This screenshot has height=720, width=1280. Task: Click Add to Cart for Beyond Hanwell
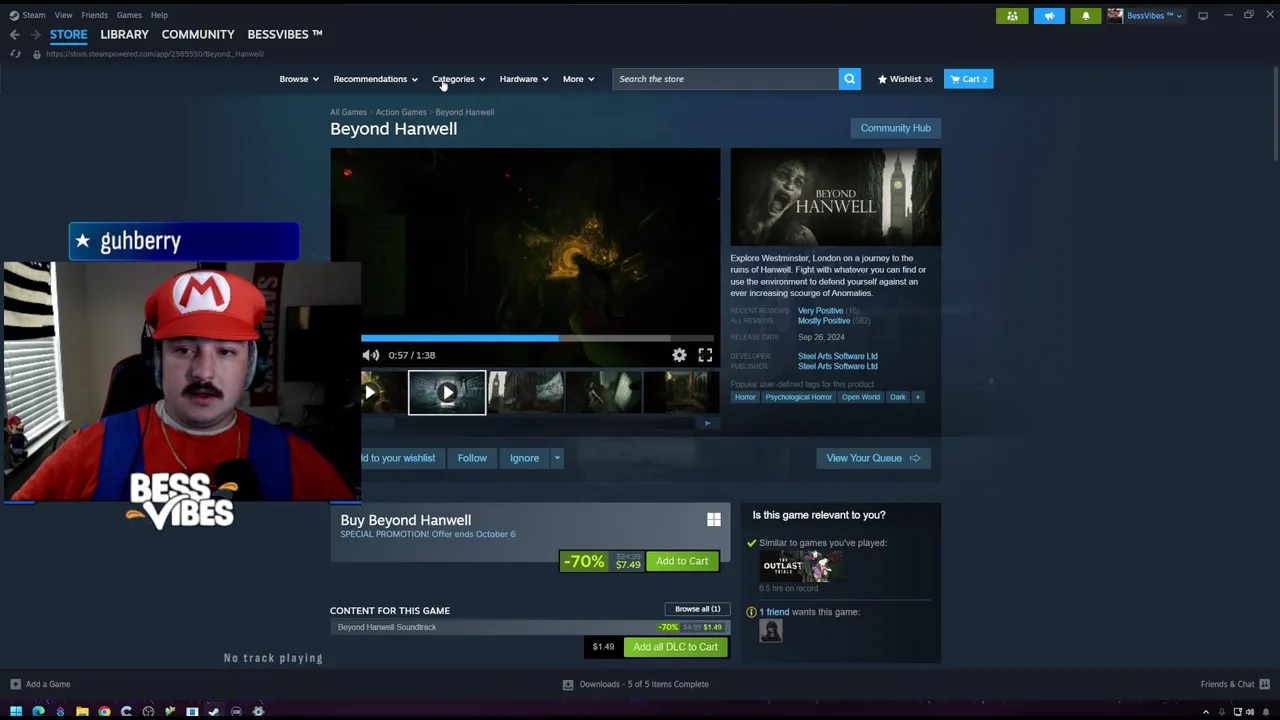[x=682, y=561]
